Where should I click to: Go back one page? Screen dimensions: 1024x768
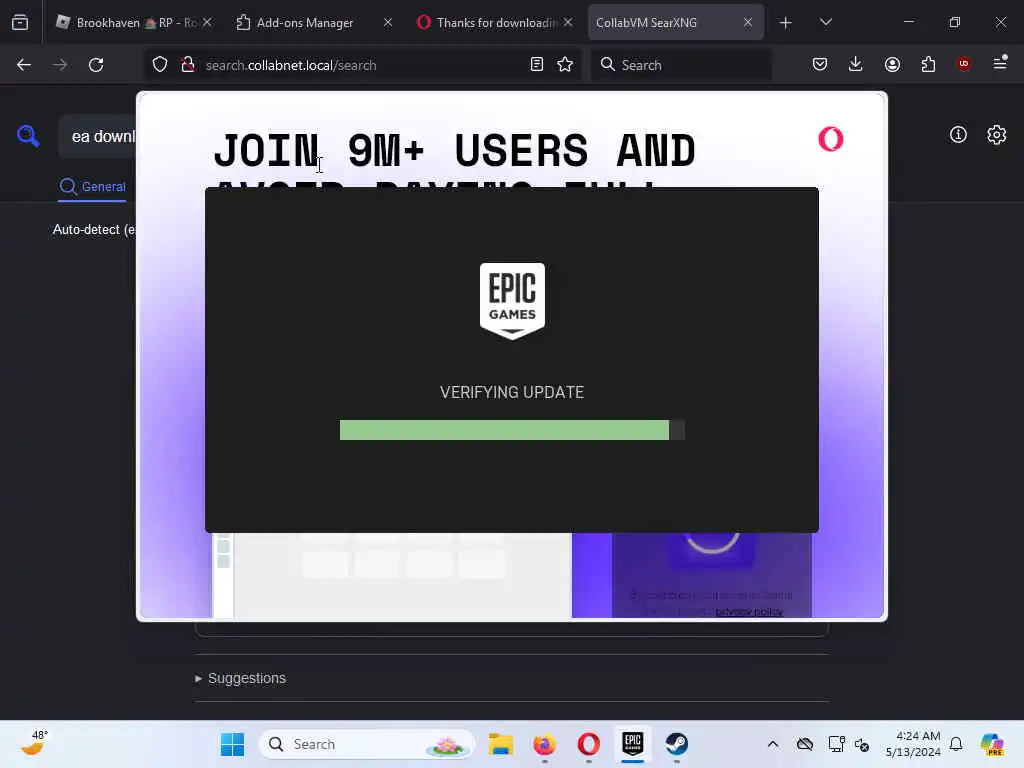24,65
